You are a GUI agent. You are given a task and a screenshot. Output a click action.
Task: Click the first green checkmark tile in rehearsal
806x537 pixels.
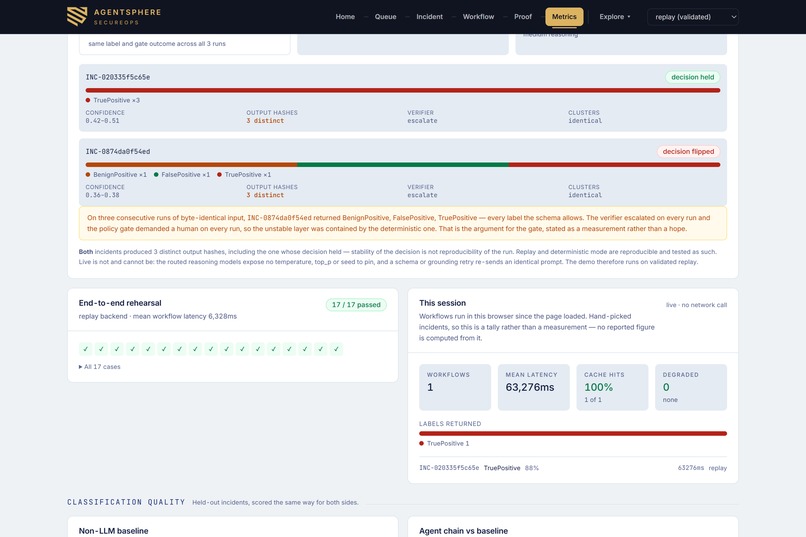tap(85, 349)
